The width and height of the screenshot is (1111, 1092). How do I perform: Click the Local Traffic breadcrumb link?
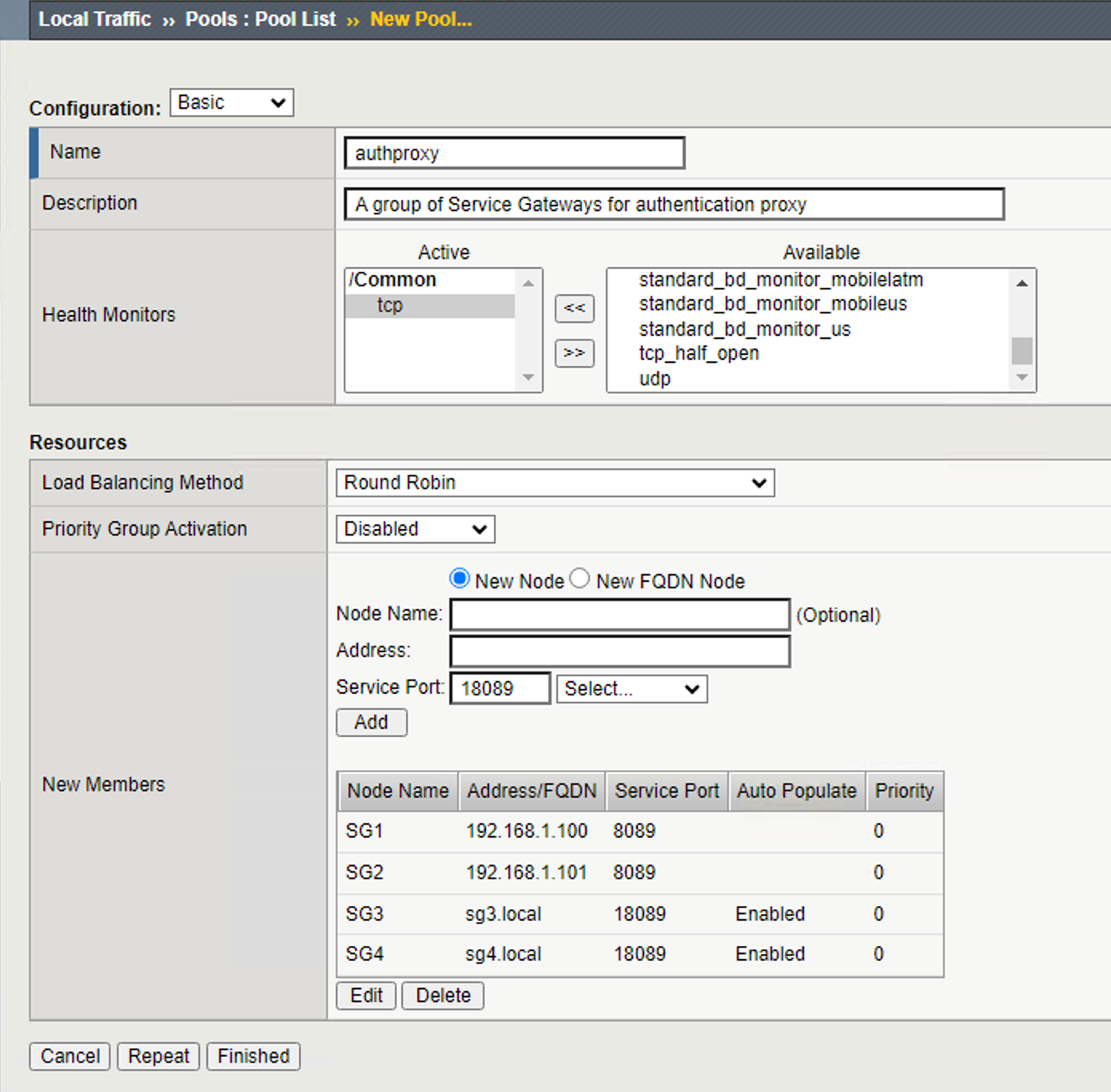tap(94, 18)
